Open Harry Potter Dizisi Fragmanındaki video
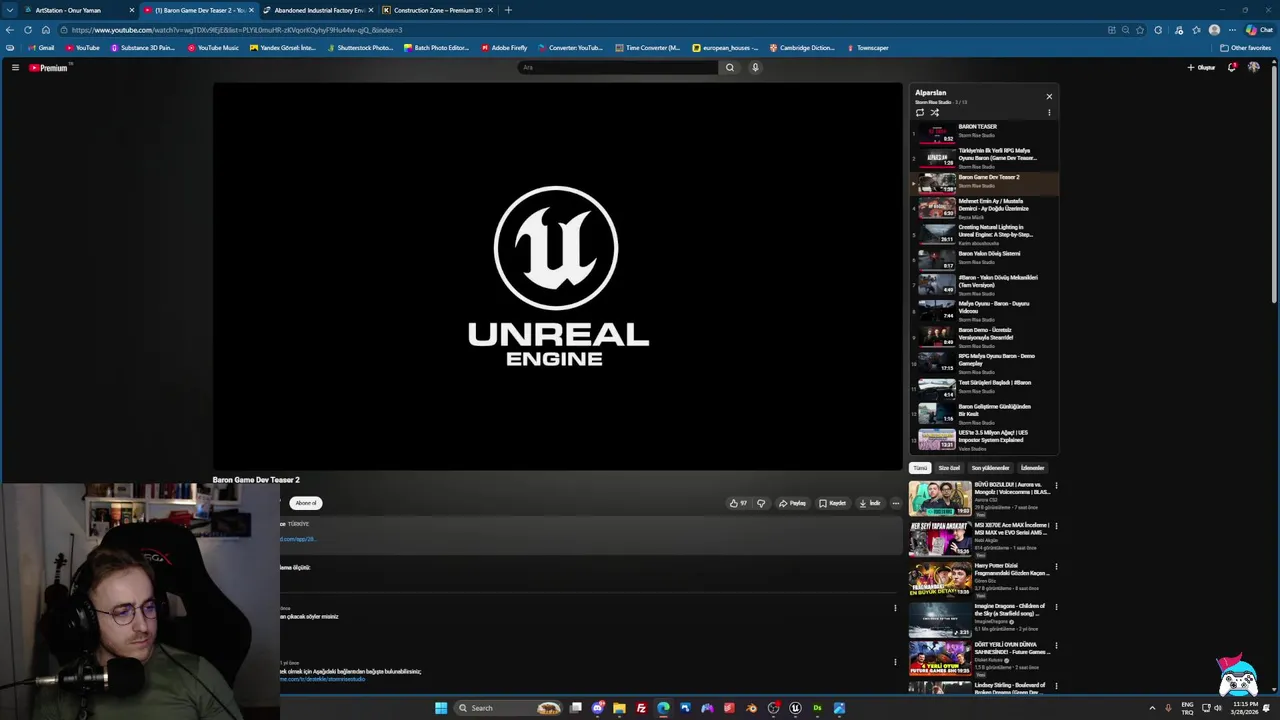 click(x=980, y=580)
